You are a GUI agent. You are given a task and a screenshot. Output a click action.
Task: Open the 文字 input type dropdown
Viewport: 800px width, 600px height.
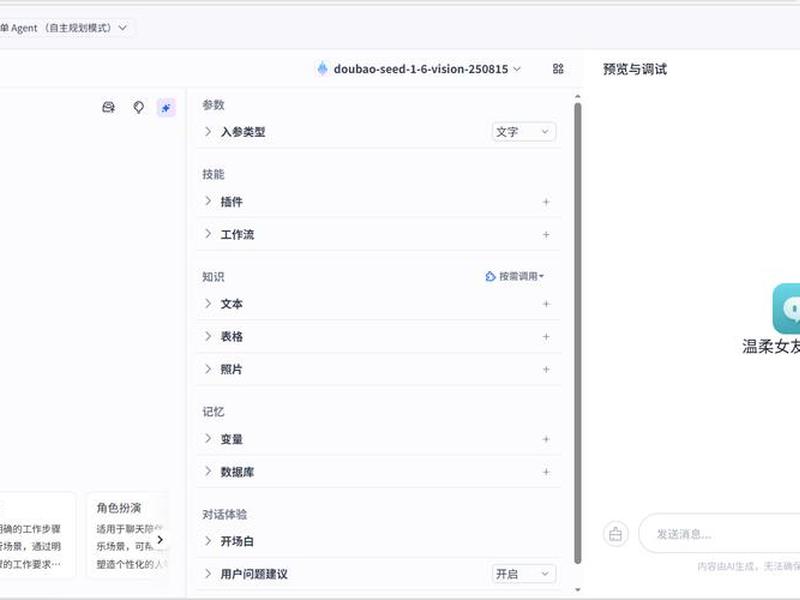(523, 132)
